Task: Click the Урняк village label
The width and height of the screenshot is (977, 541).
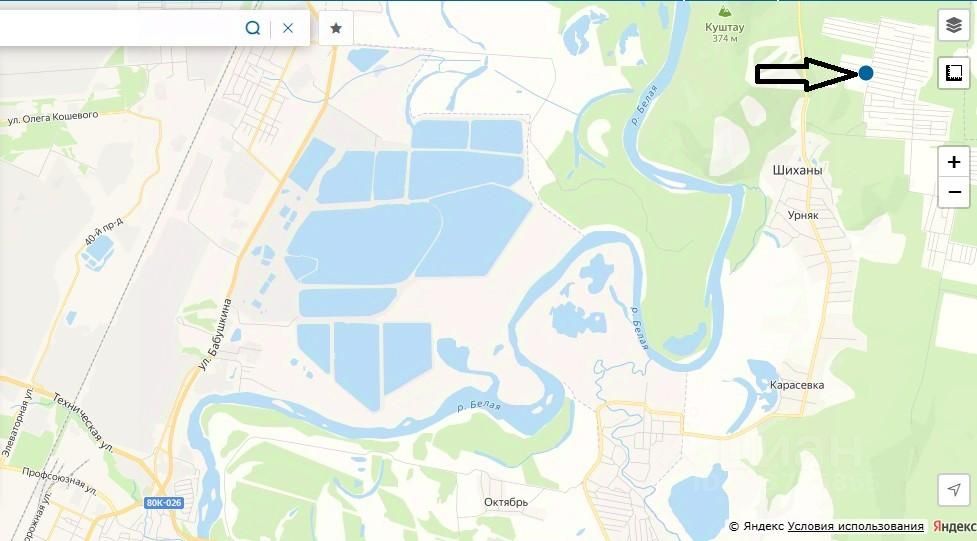Action: pyautogui.click(x=803, y=215)
